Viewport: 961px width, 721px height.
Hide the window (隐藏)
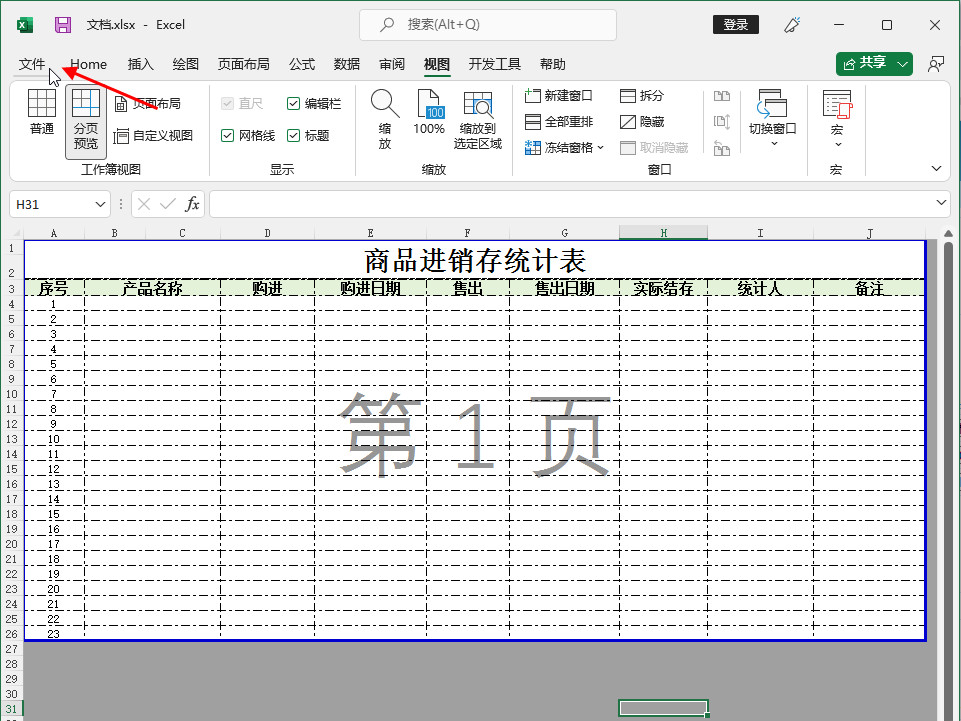642,121
